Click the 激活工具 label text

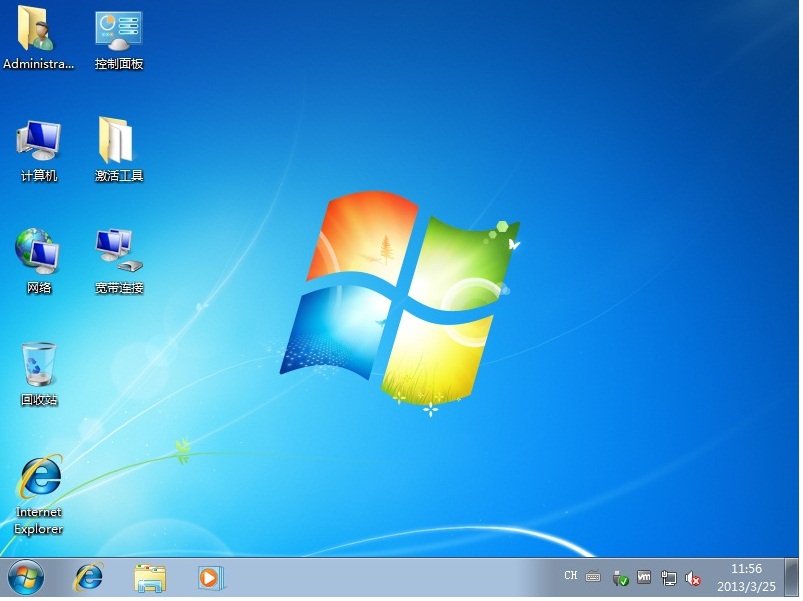pos(119,176)
